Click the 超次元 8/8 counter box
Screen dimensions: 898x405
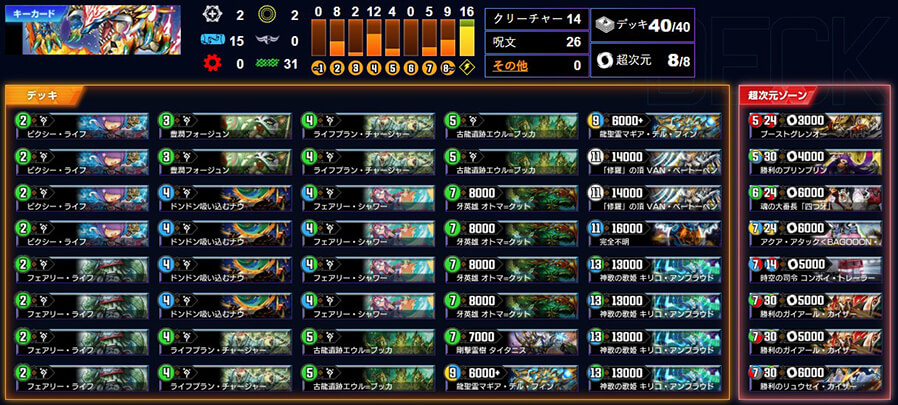coord(642,60)
